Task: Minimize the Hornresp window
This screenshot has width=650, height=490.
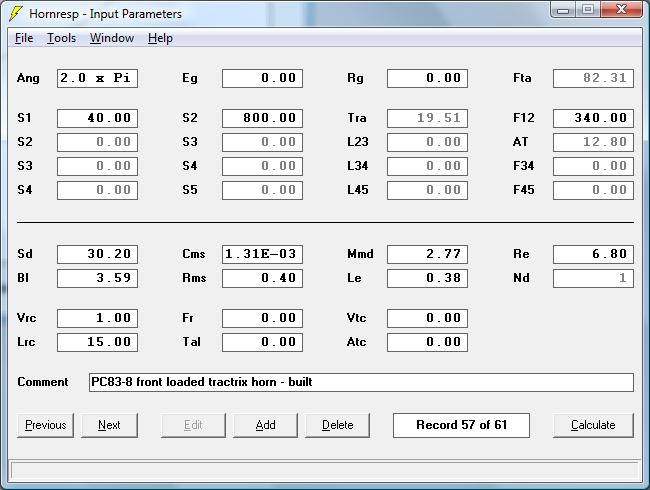Action: (563, 10)
